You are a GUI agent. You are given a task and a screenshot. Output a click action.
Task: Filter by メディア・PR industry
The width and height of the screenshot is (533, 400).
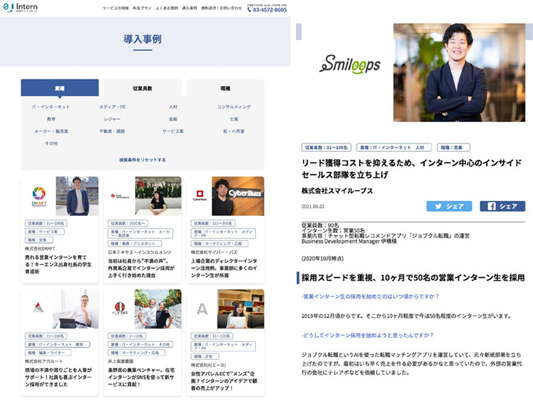[x=112, y=107]
